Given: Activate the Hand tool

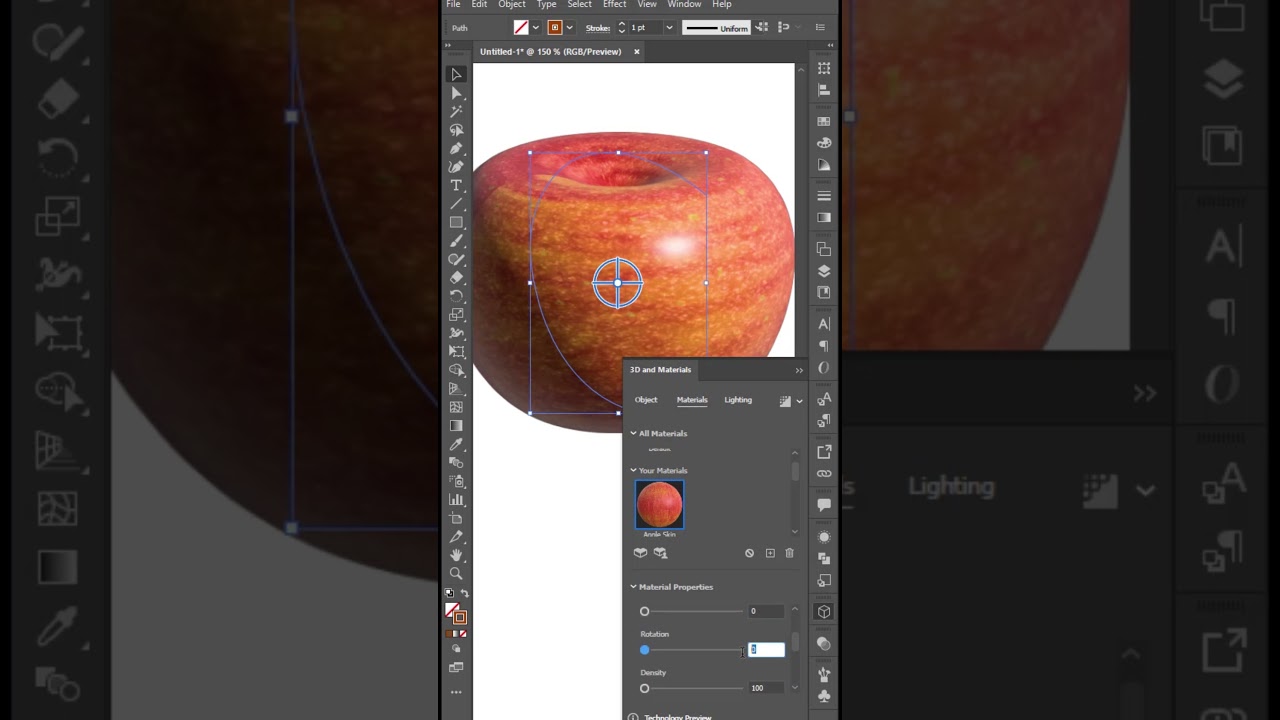Looking at the screenshot, I should pyautogui.click(x=456, y=555).
